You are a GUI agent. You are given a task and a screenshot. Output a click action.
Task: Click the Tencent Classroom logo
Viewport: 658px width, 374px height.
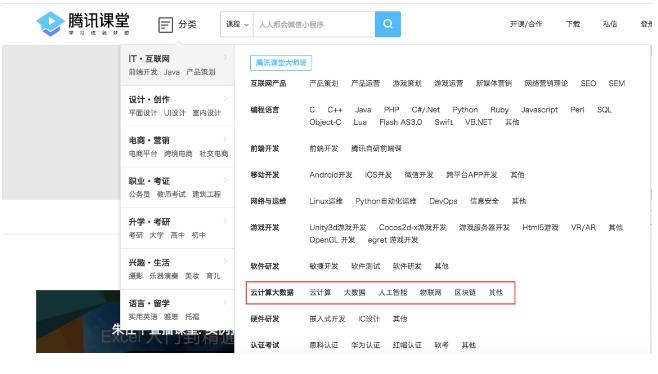coord(83,24)
